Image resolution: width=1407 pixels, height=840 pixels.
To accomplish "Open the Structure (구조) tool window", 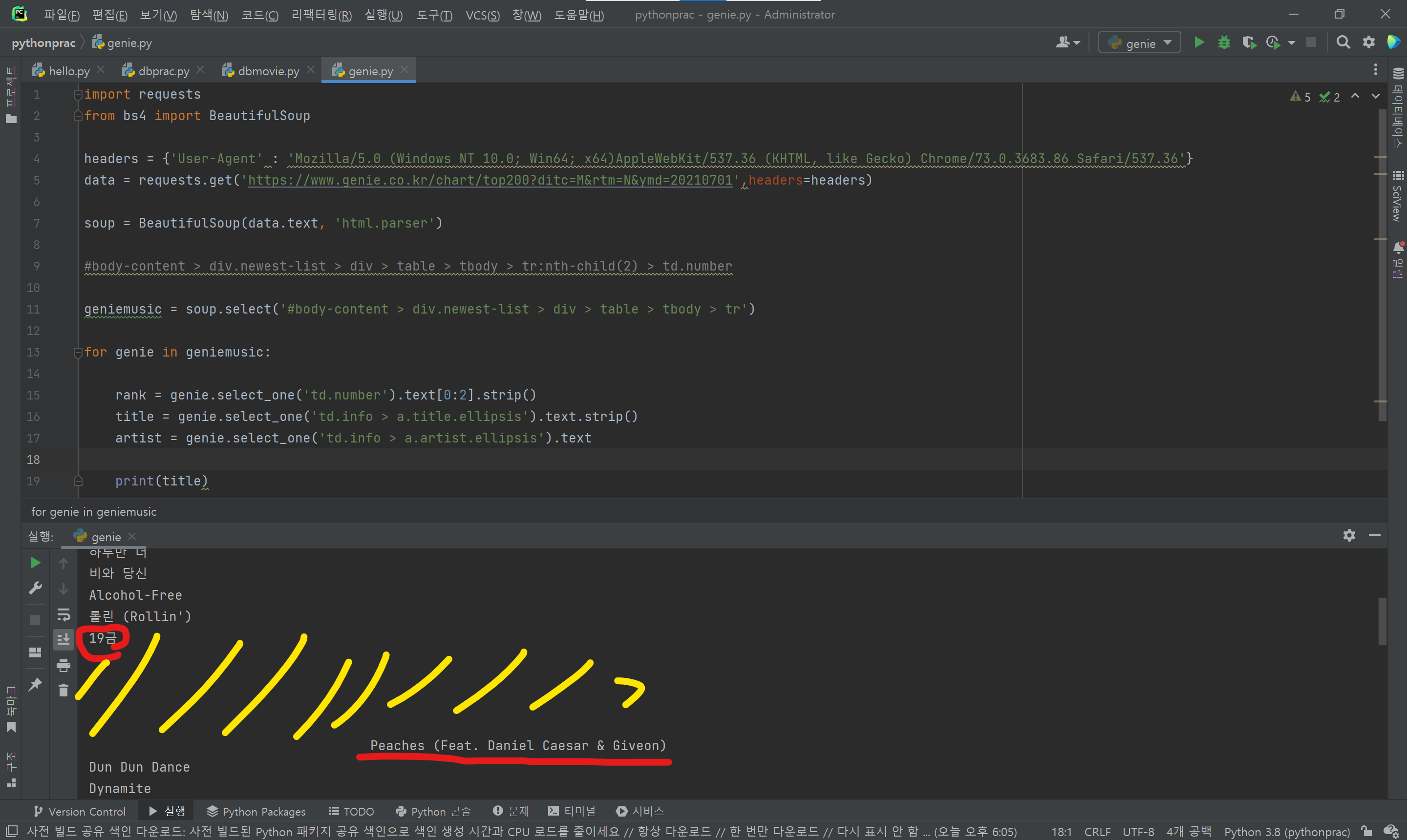I will pos(11,770).
